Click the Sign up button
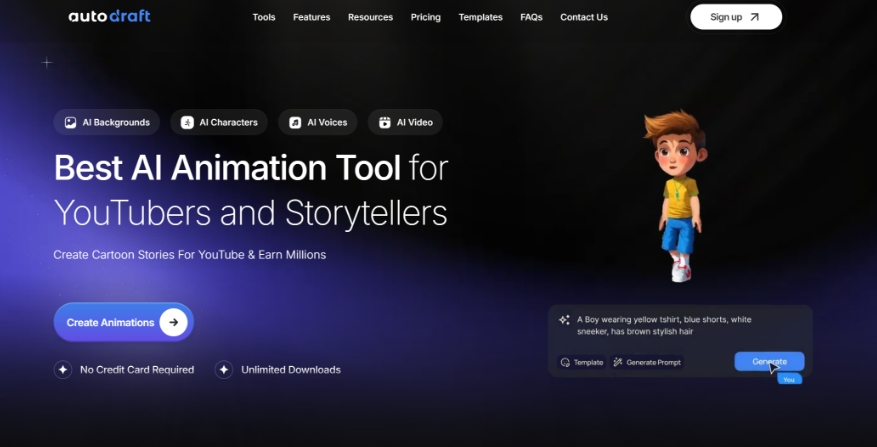 736,17
